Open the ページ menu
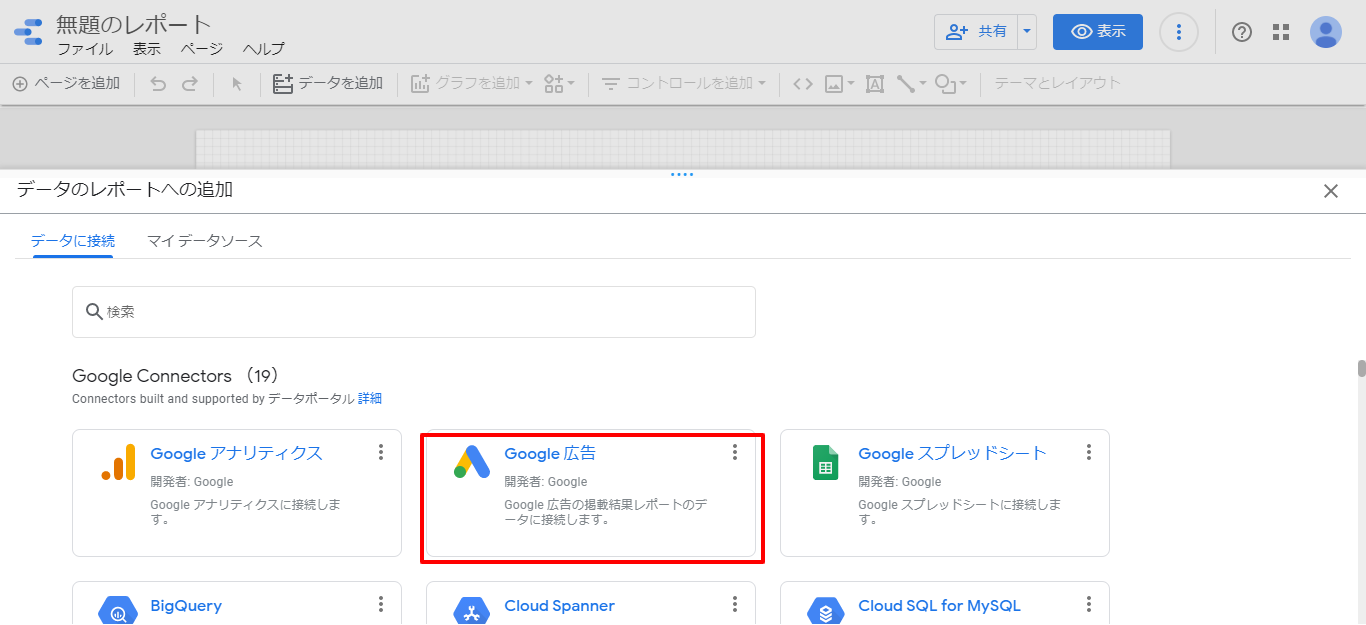 tap(202, 49)
